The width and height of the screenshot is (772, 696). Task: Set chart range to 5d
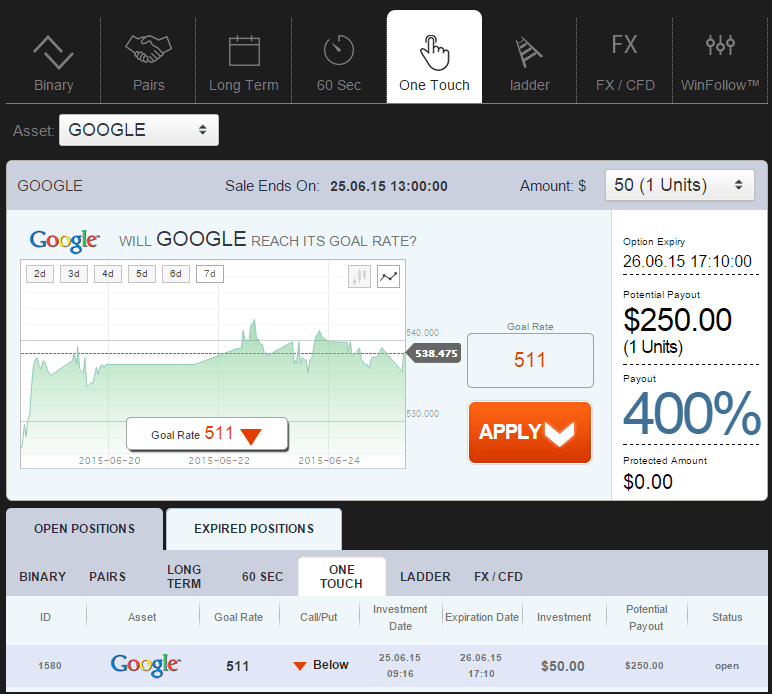click(142, 274)
